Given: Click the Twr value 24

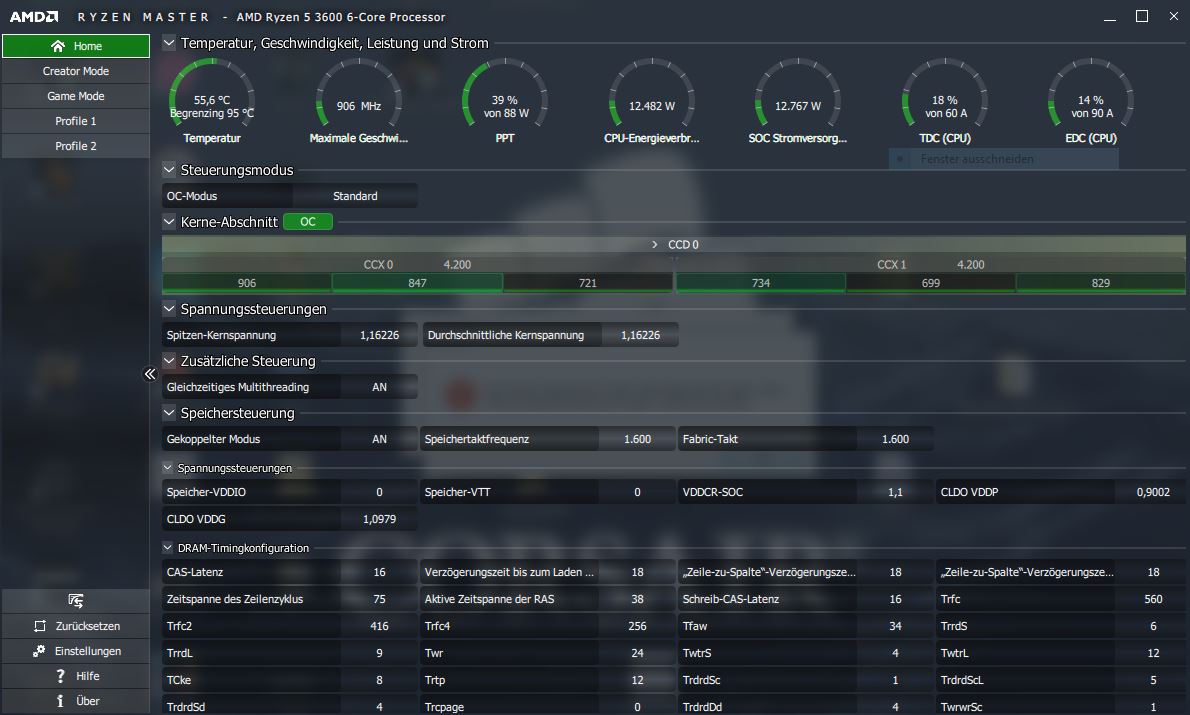Looking at the screenshot, I should pyautogui.click(x=638, y=654).
